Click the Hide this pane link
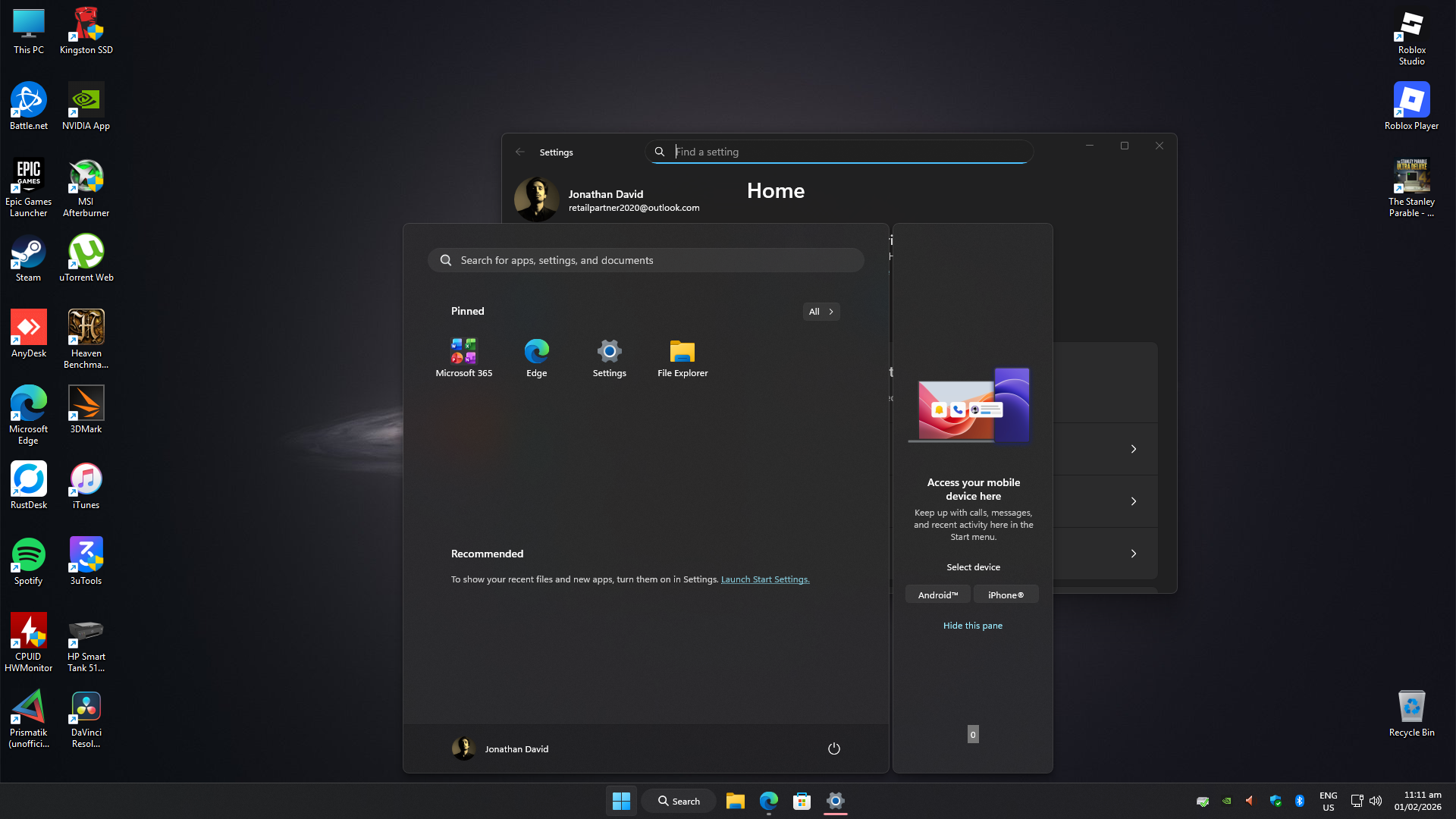The image size is (1456, 819). 972,625
